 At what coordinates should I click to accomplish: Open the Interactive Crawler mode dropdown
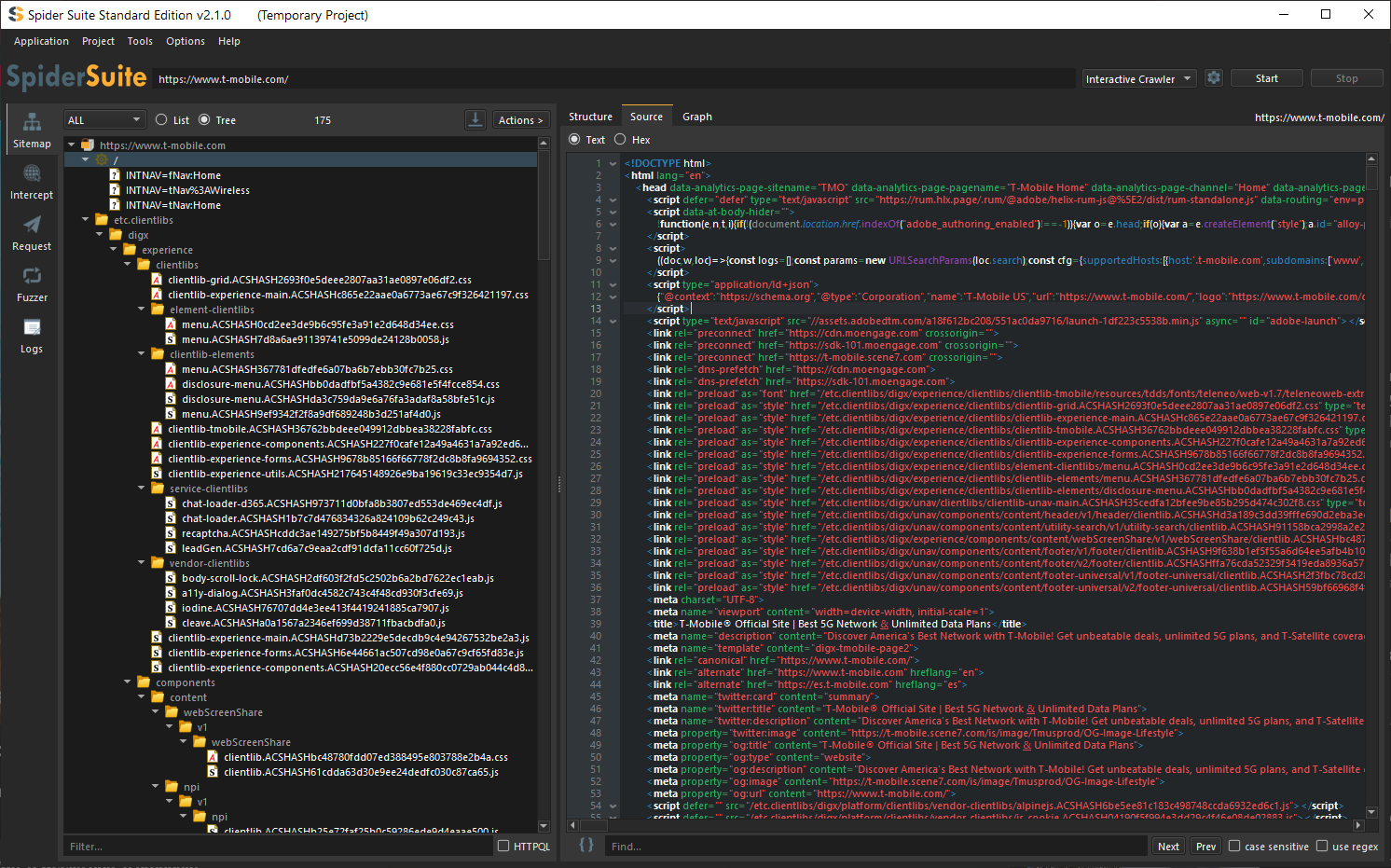(x=1138, y=79)
